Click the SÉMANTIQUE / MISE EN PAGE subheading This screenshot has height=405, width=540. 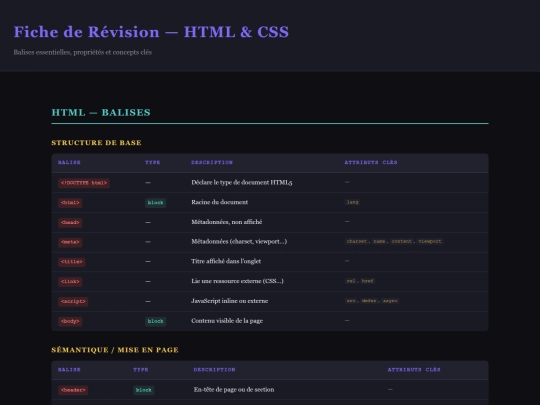click(115, 350)
